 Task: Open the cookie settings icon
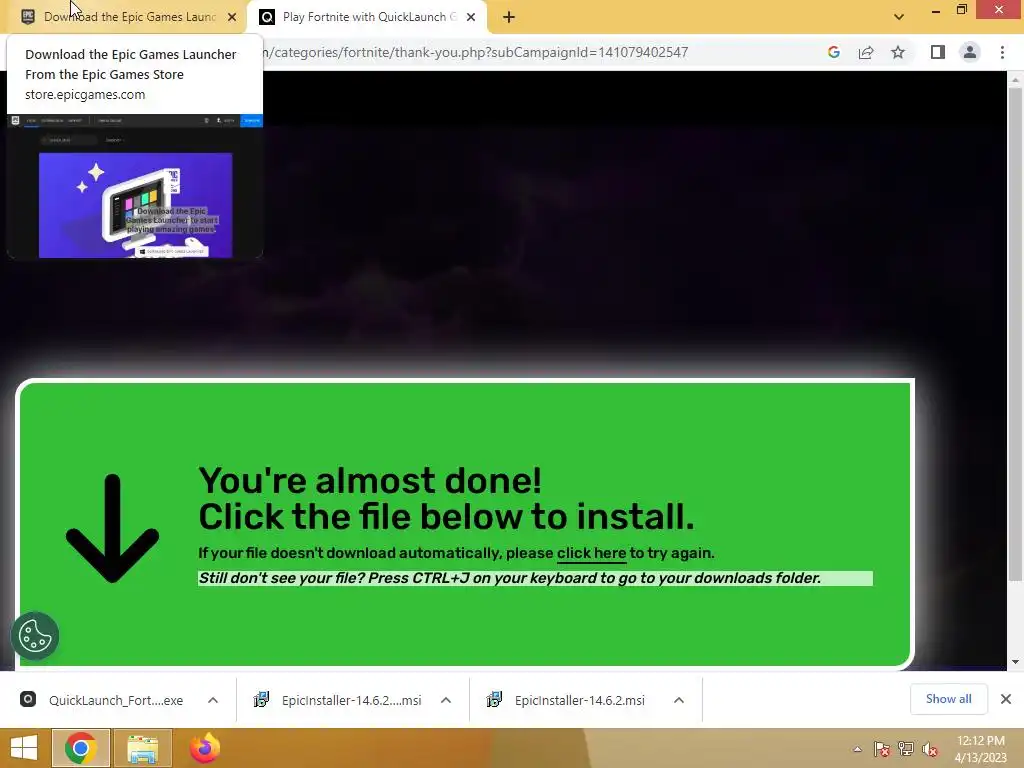(x=35, y=635)
